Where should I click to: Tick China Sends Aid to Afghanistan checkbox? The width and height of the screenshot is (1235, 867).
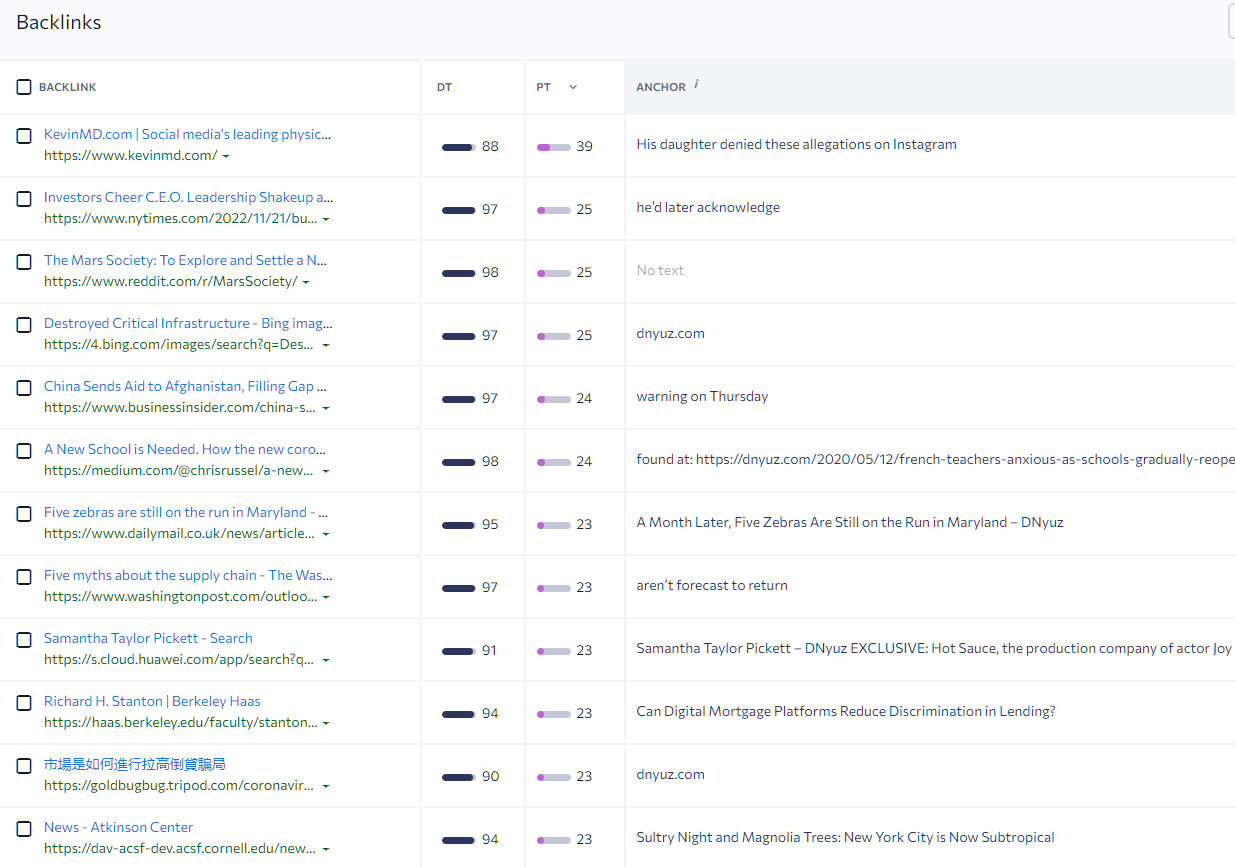(x=24, y=388)
